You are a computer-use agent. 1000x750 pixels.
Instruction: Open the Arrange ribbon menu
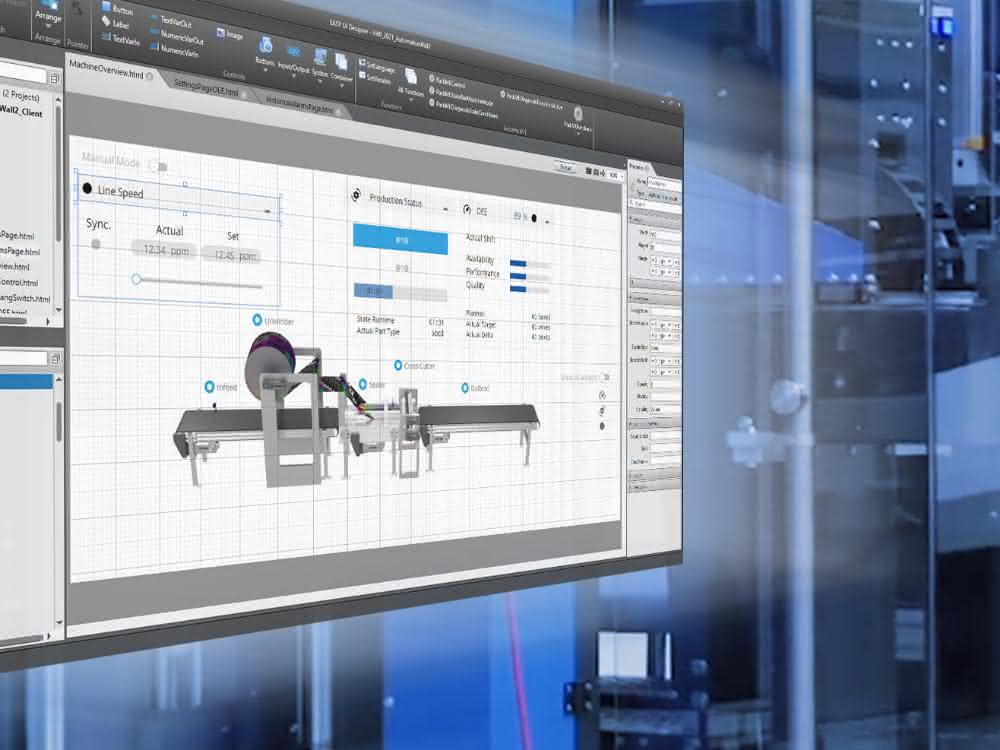(x=48, y=15)
